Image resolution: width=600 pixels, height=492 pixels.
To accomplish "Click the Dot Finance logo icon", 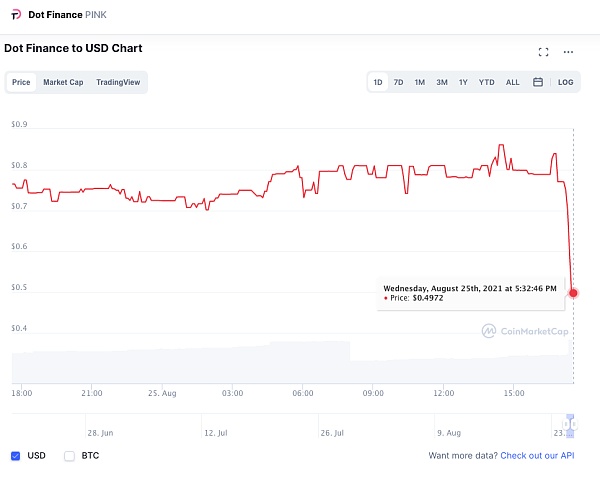I will (16, 15).
